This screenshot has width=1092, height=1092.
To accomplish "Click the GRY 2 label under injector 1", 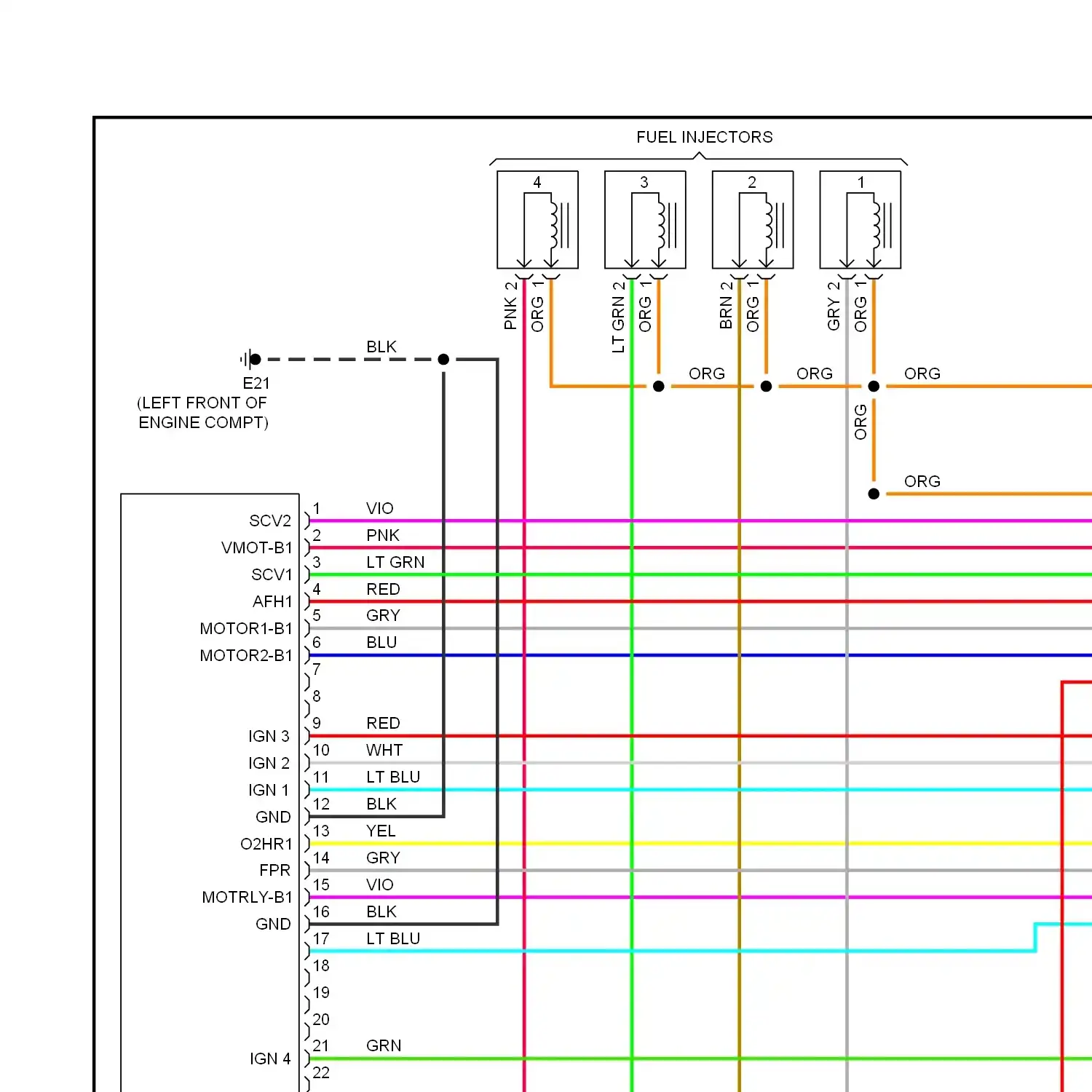I will [x=834, y=305].
